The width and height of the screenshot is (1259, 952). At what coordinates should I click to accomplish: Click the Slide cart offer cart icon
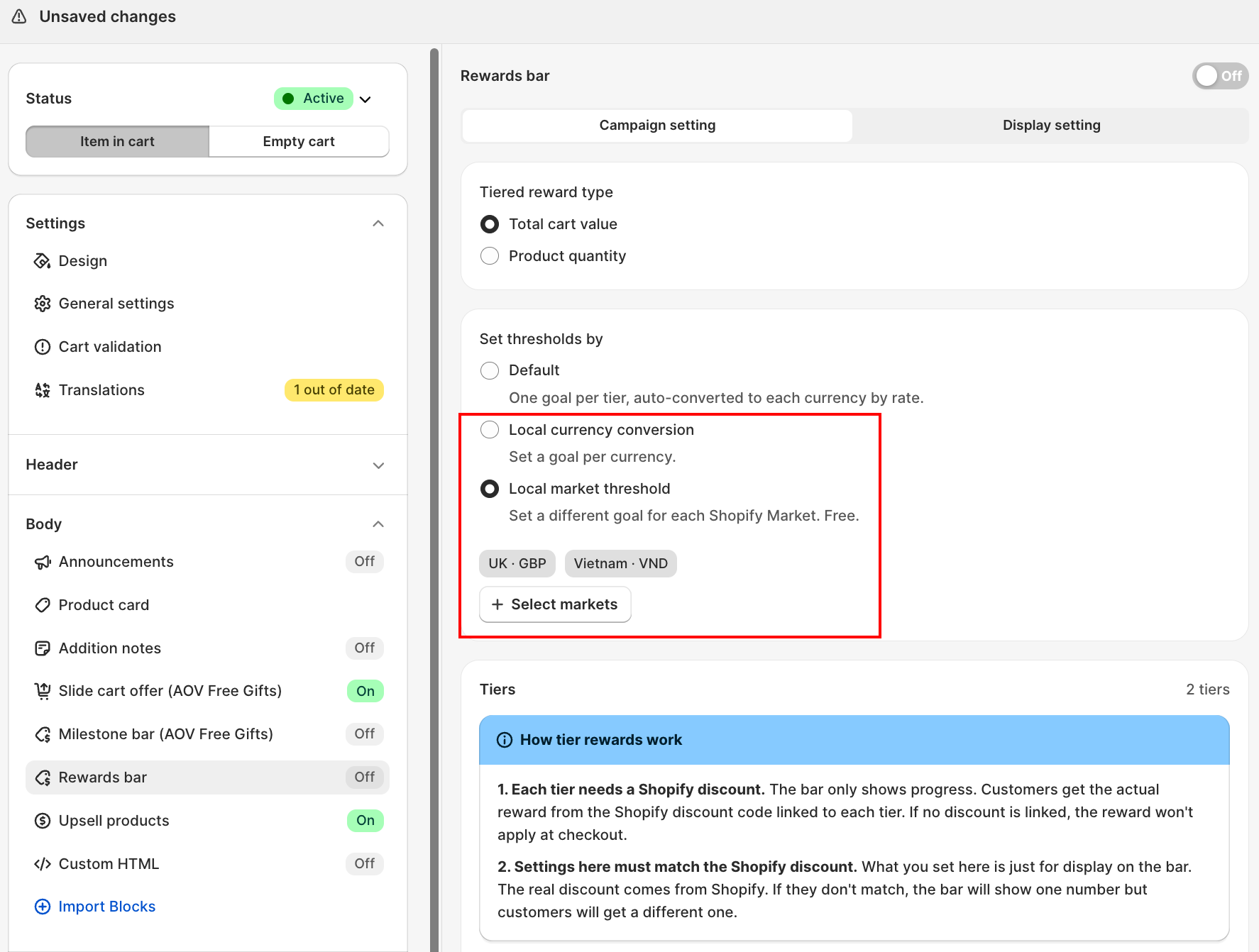coord(43,691)
